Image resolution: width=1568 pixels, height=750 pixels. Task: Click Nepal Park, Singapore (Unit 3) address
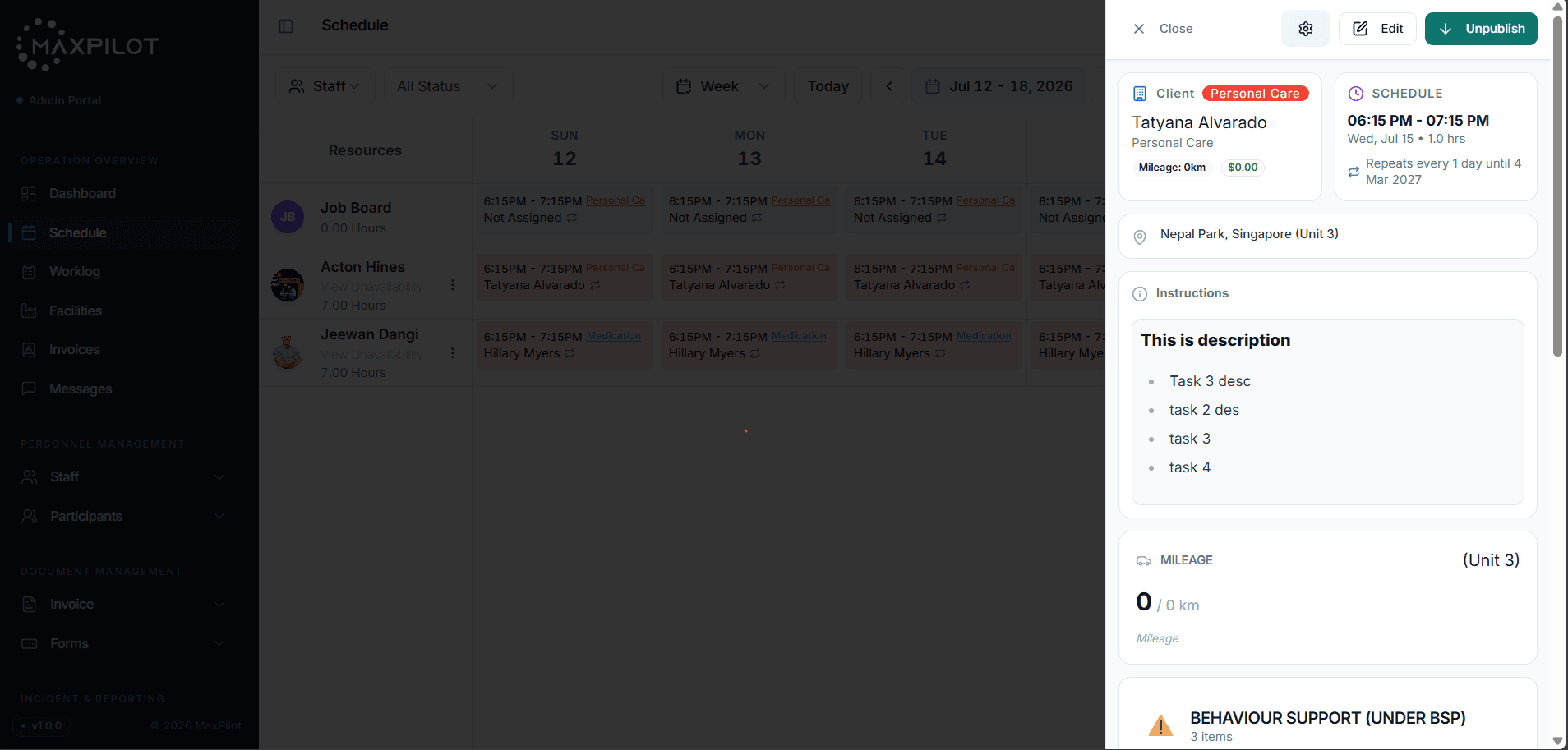(1249, 234)
